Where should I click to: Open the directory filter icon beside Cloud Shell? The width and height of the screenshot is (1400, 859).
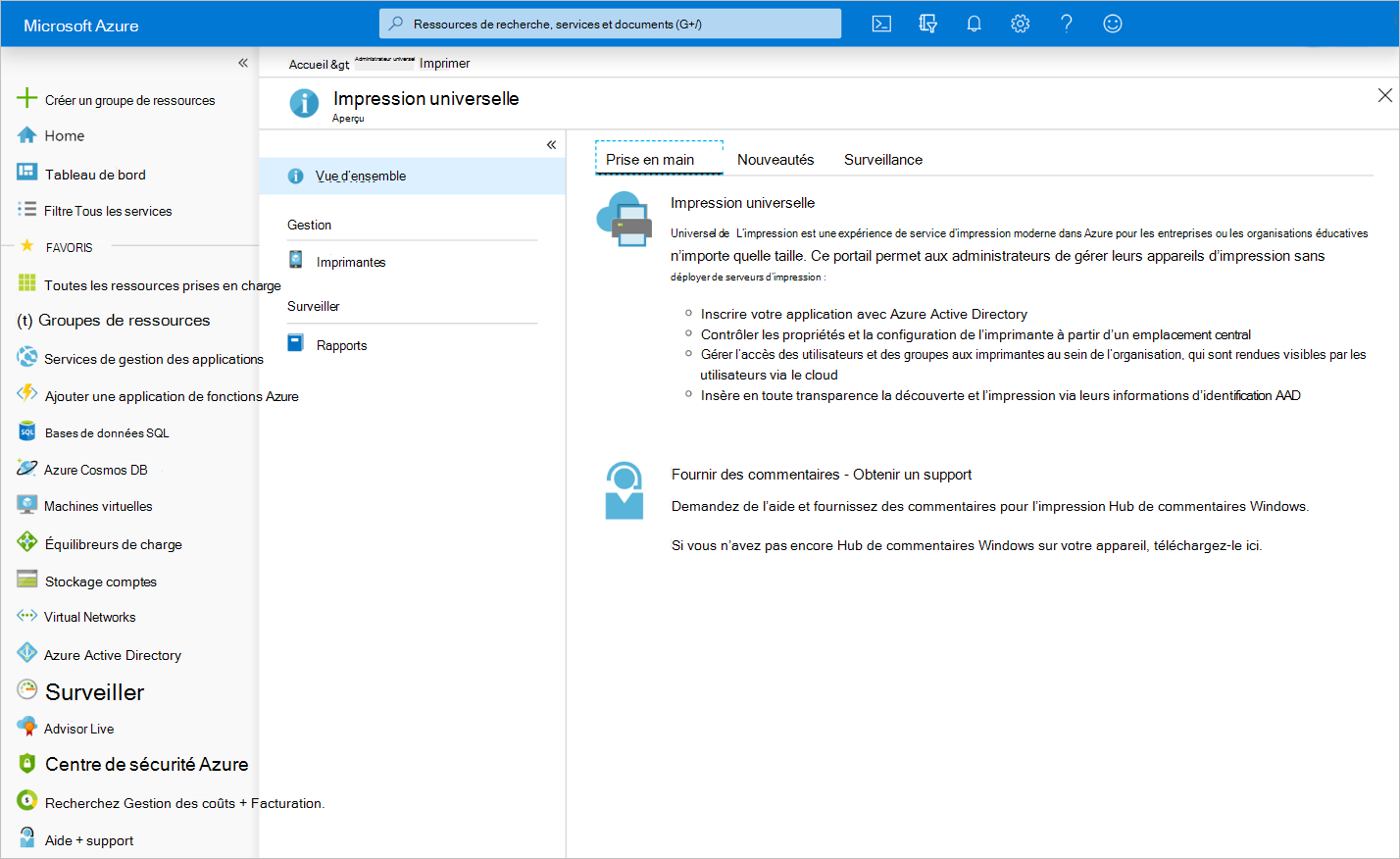[x=927, y=23]
